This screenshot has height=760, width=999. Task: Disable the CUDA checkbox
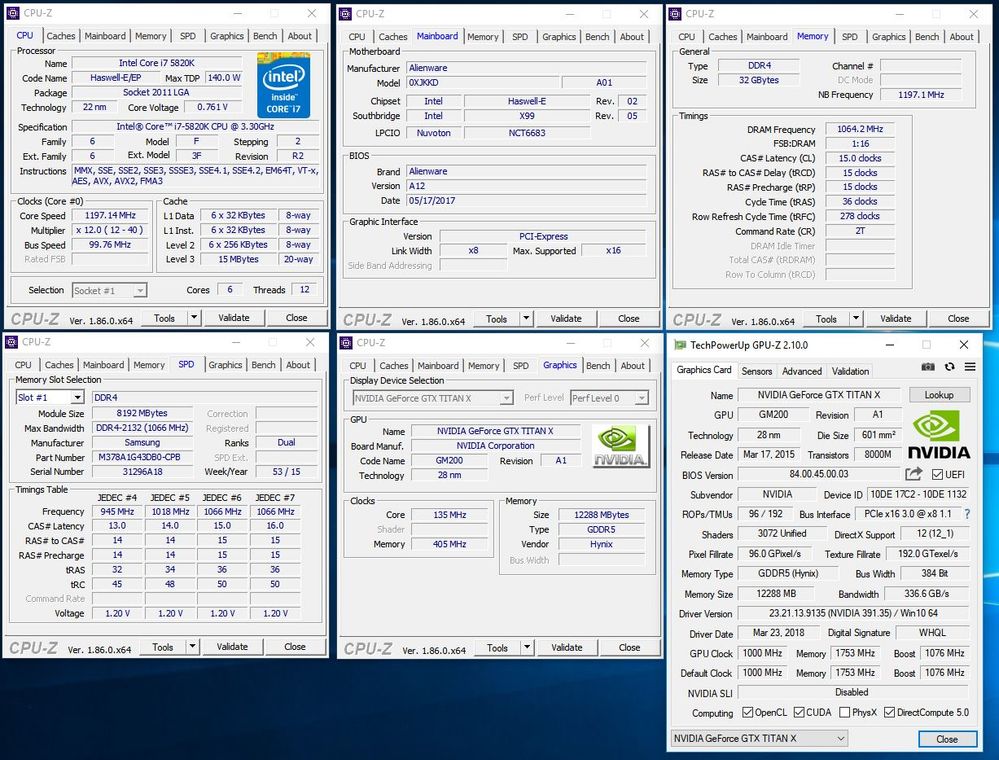(798, 712)
